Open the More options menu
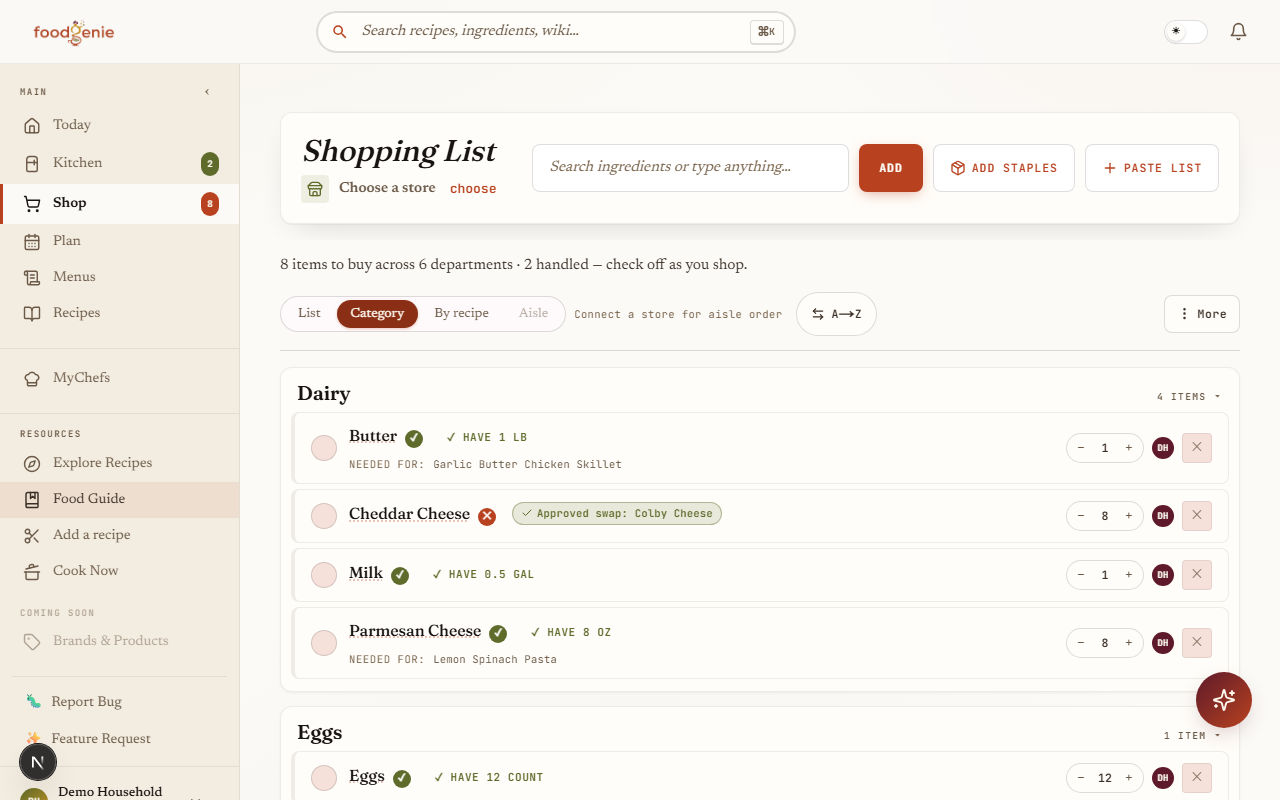 click(1202, 314)
